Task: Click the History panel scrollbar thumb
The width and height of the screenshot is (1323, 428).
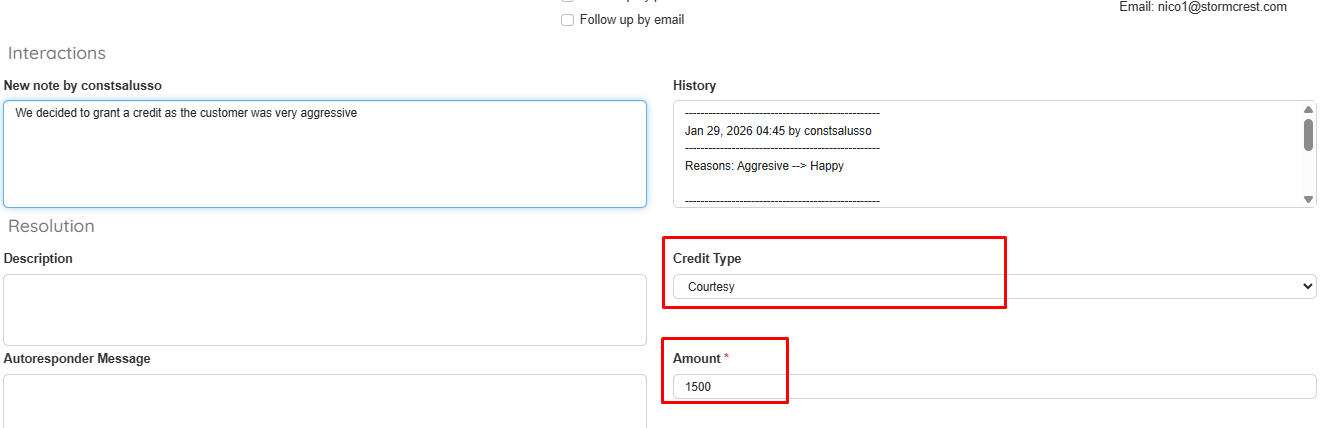Action: tap(1308, 135)
